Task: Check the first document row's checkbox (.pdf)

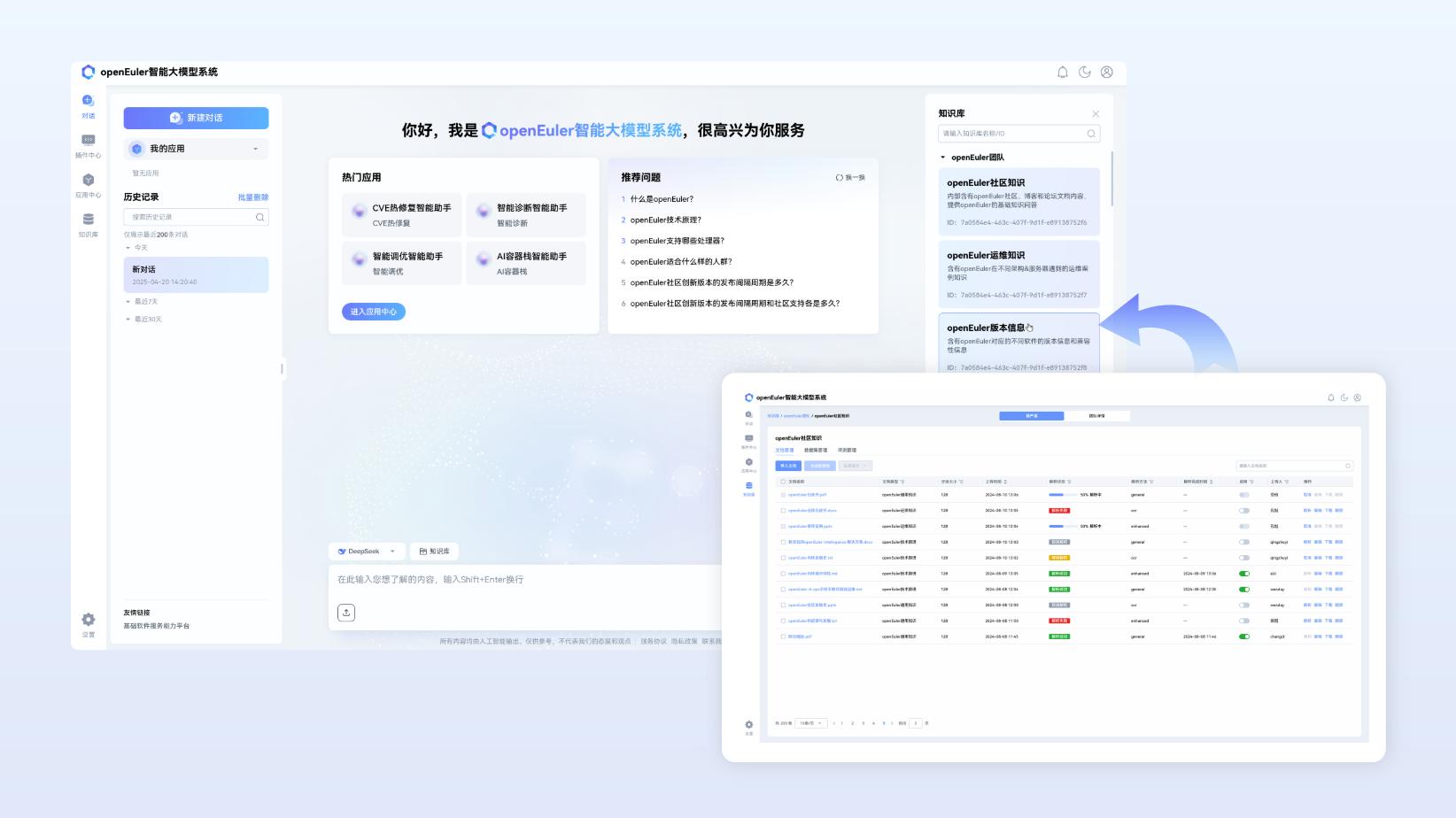Action: coord(783,495)
